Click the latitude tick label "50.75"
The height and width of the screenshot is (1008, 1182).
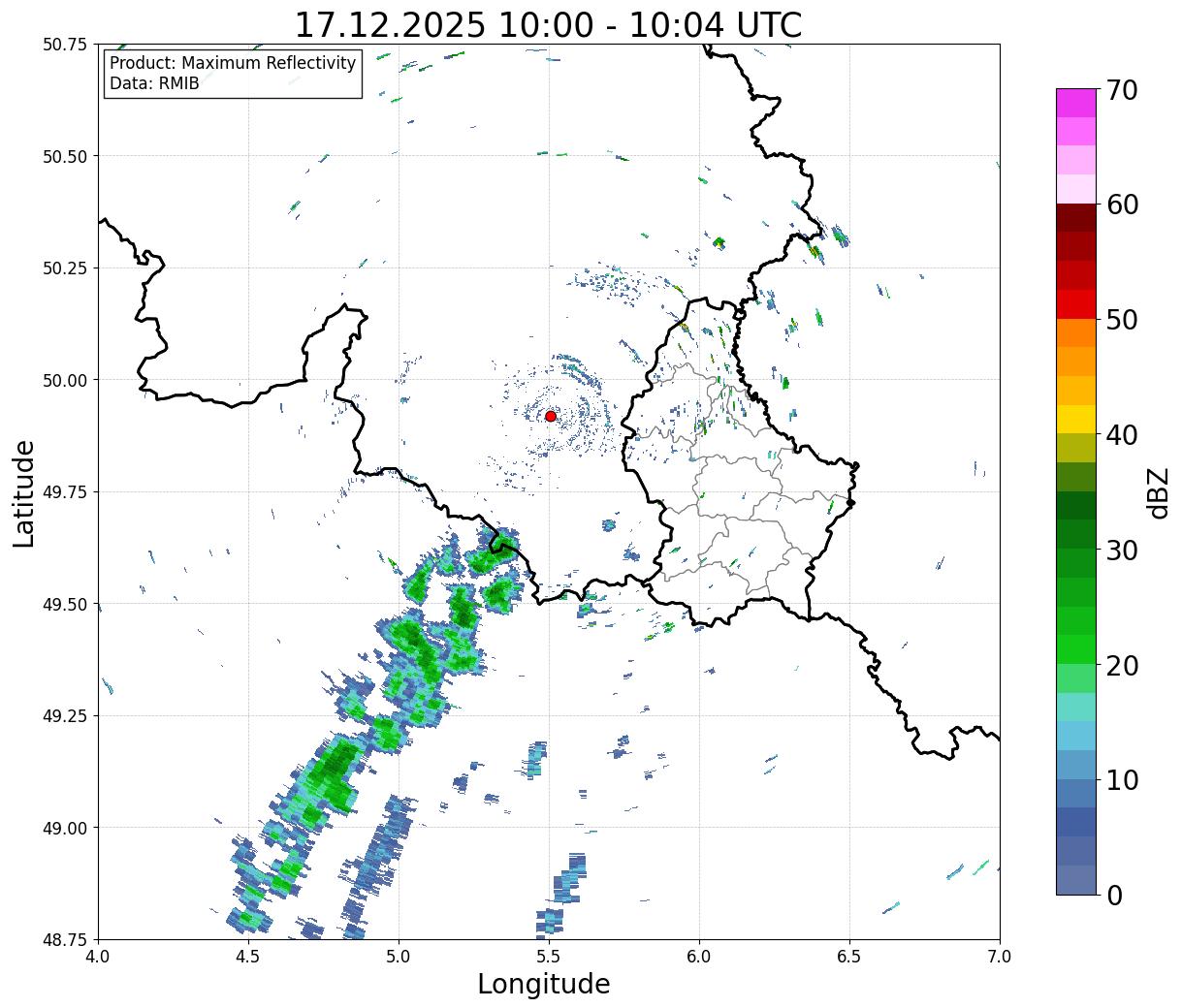pos(65,45)
